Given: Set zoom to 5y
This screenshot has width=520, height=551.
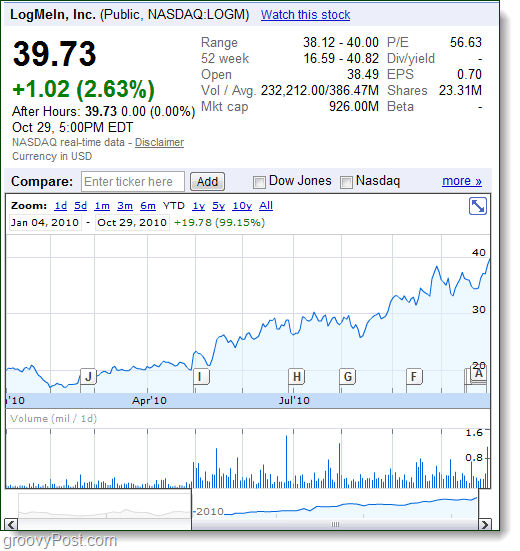Looking at the screenshot, I should coord(218,206).
